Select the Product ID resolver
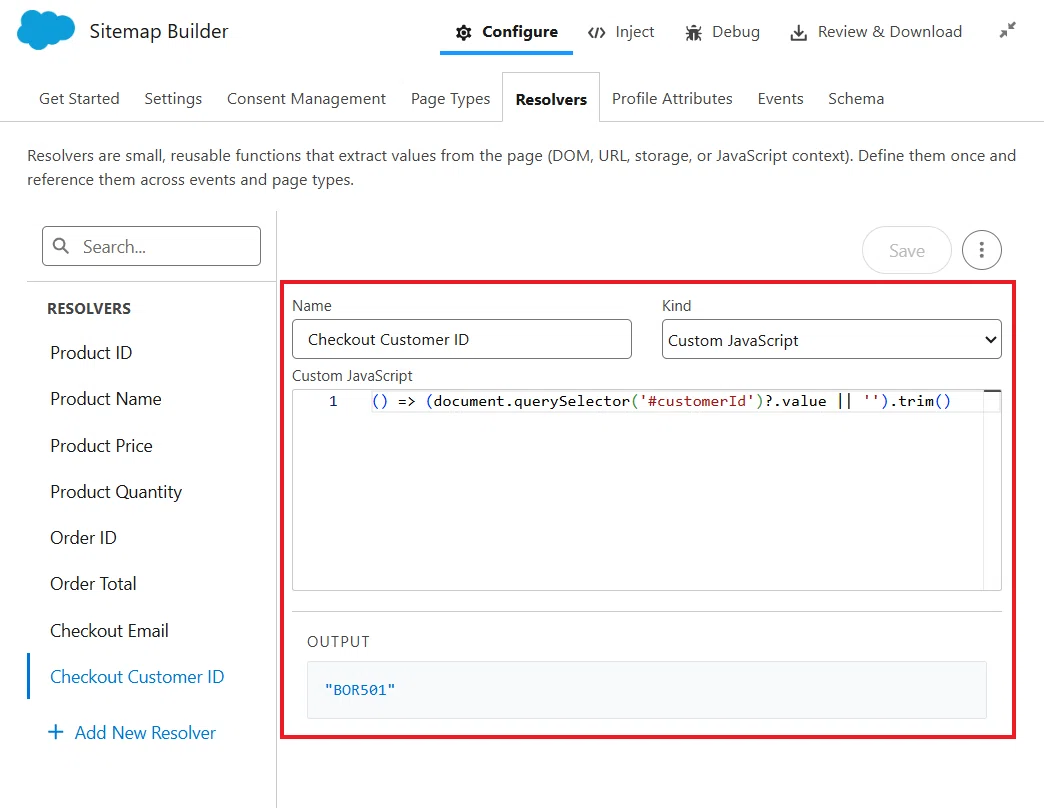 (91, 353)
